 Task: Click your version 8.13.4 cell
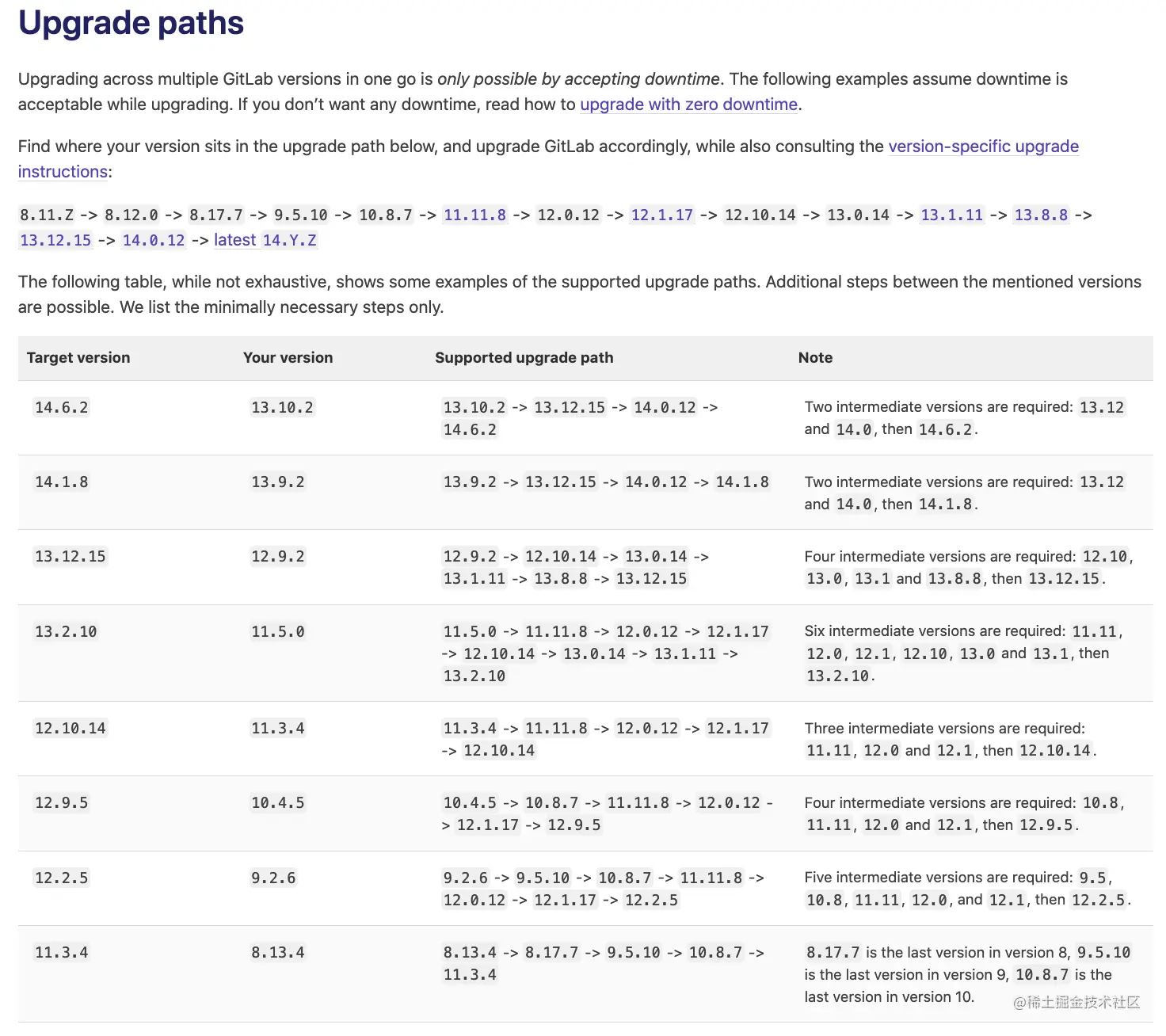(x=278, y=952)
